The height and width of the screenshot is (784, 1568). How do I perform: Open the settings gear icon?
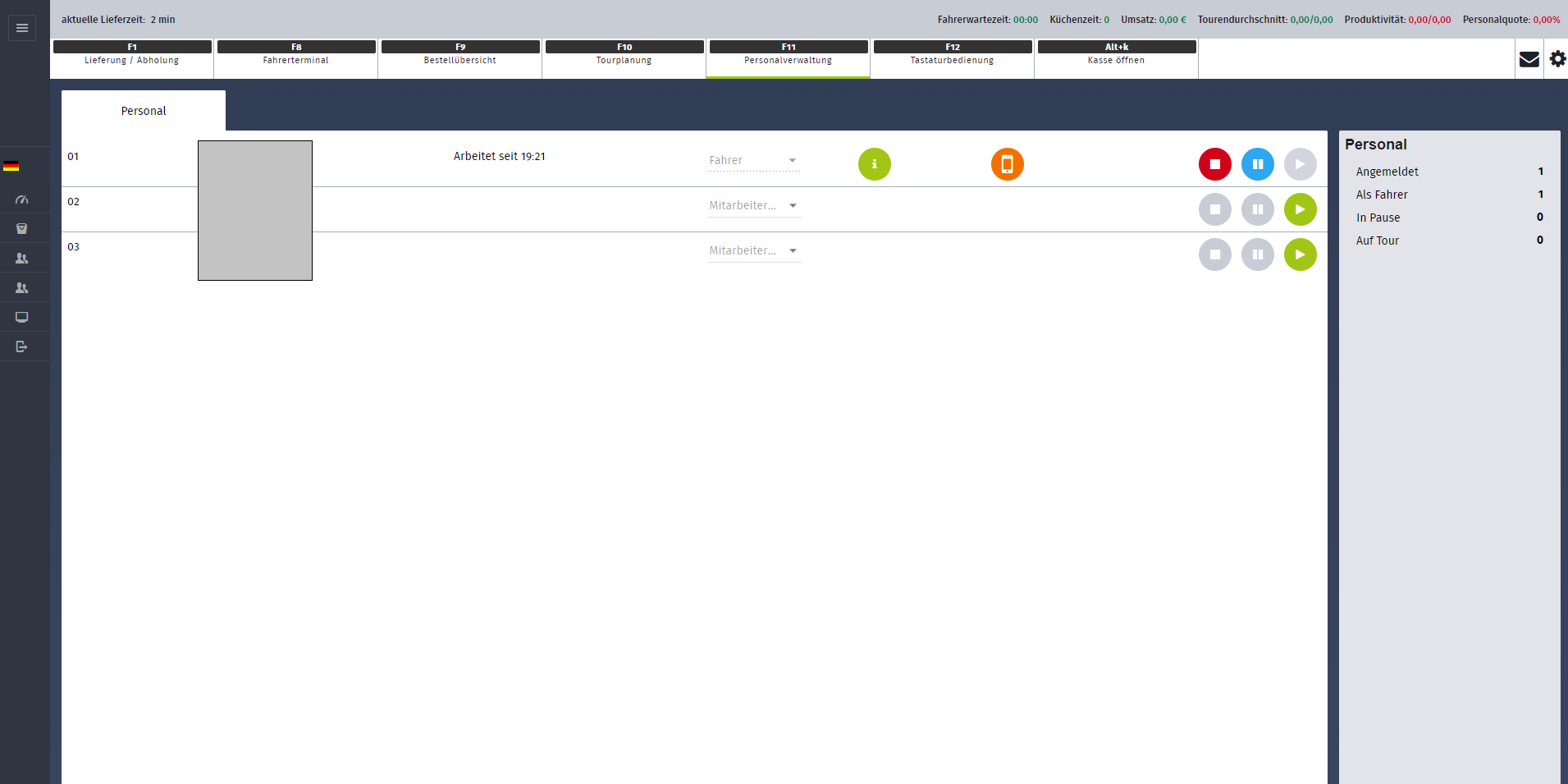(x=1557, y=59)
